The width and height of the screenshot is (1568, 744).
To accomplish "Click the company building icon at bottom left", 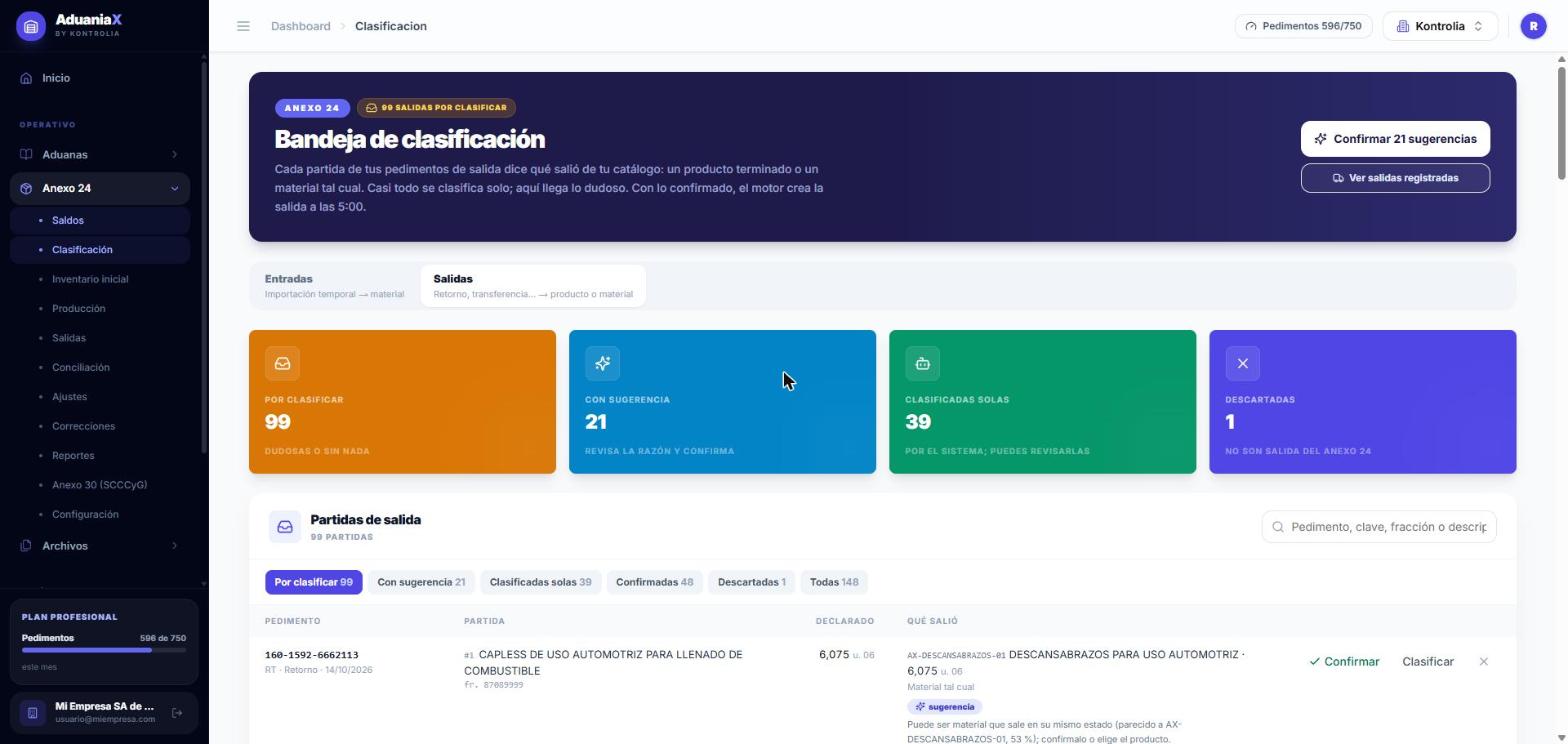I will [x=32, y=713].
